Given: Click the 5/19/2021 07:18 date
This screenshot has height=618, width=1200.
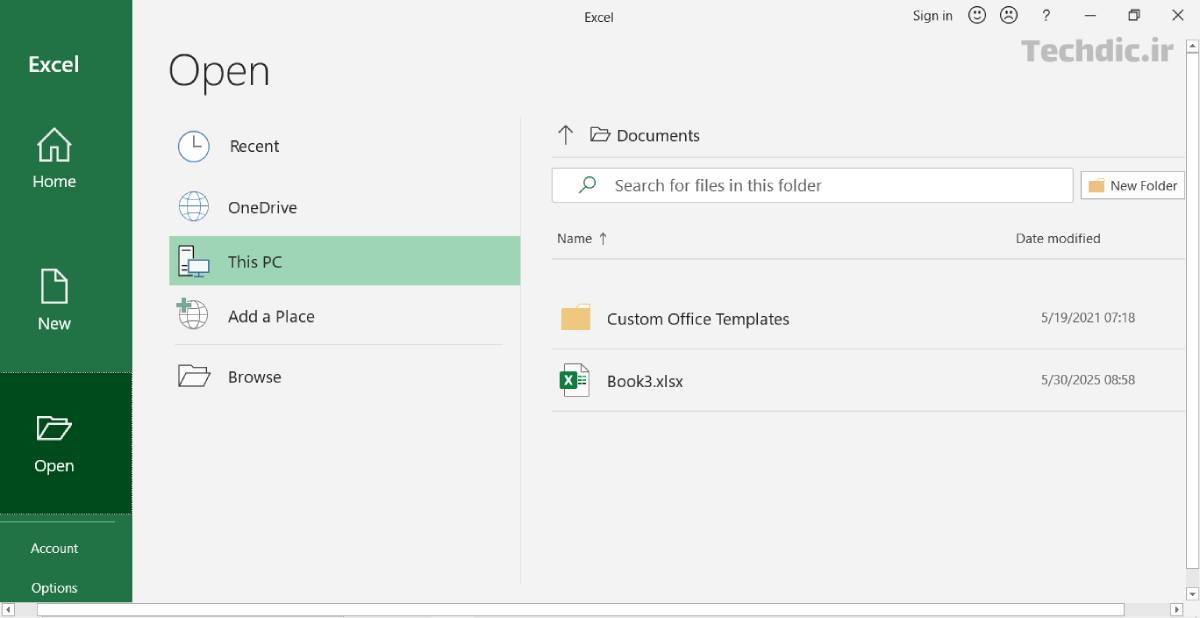Looking at the screenshot, I should (x=1088, y=318).
